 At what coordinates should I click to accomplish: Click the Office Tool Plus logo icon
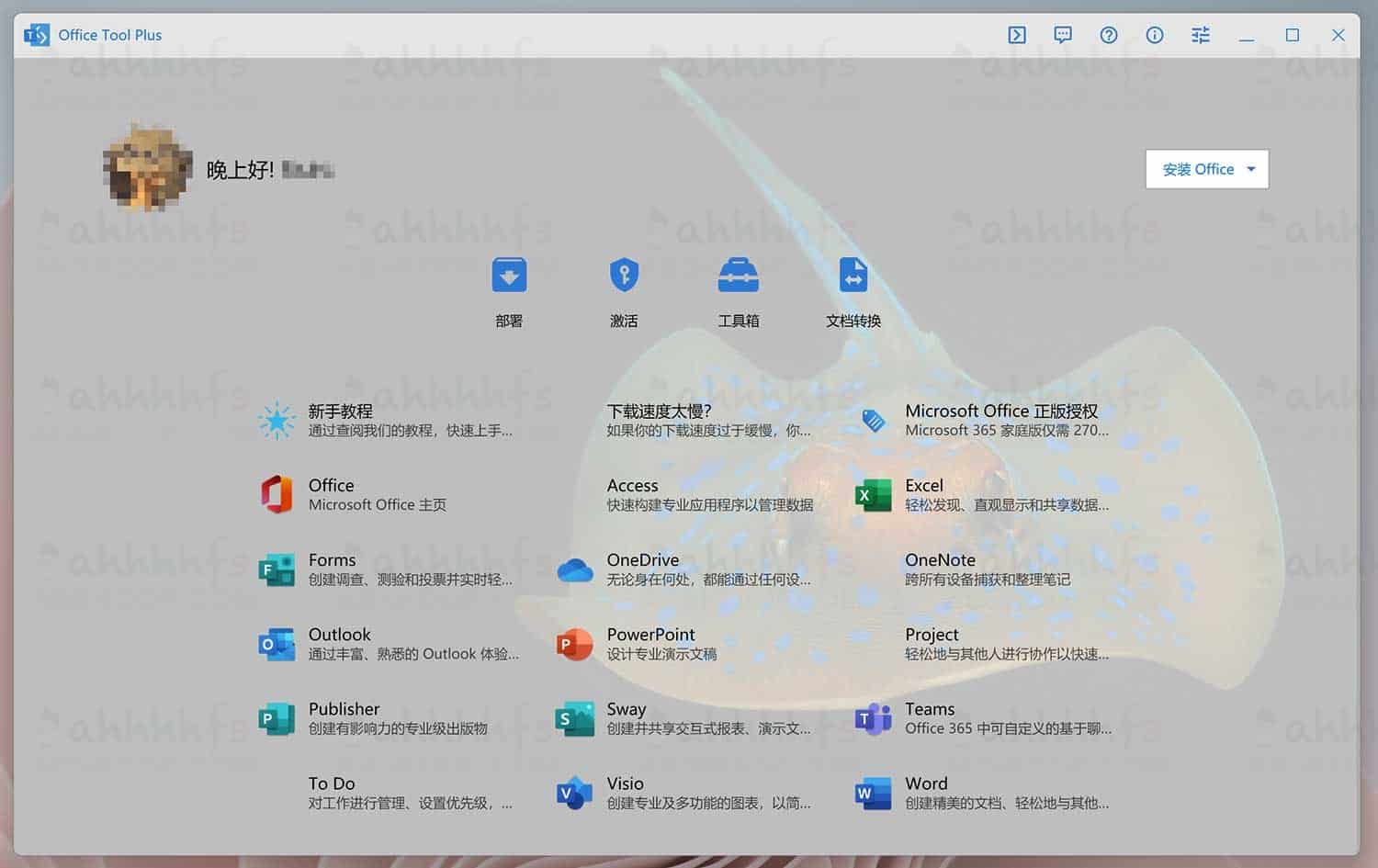point(37,35)
